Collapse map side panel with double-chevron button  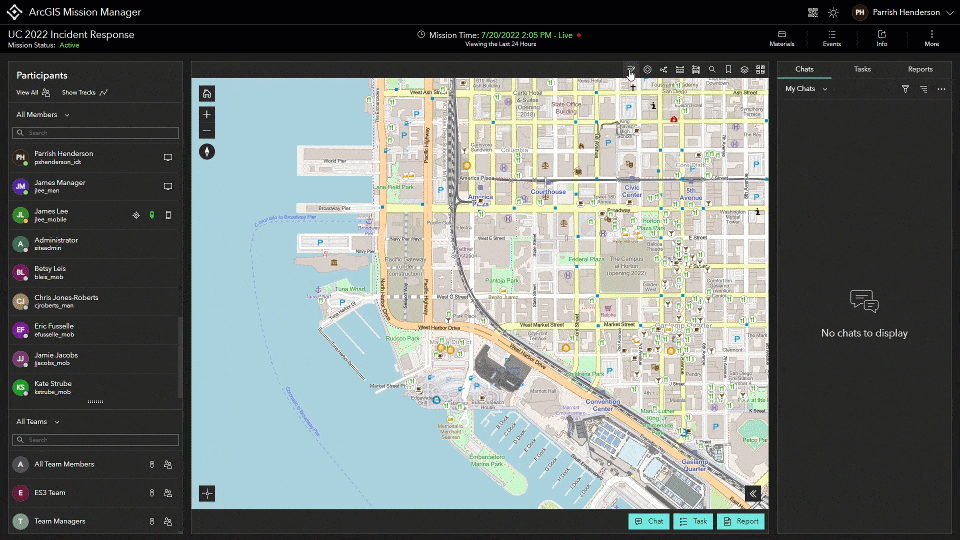pyautogui.click(x=753, y=493)
